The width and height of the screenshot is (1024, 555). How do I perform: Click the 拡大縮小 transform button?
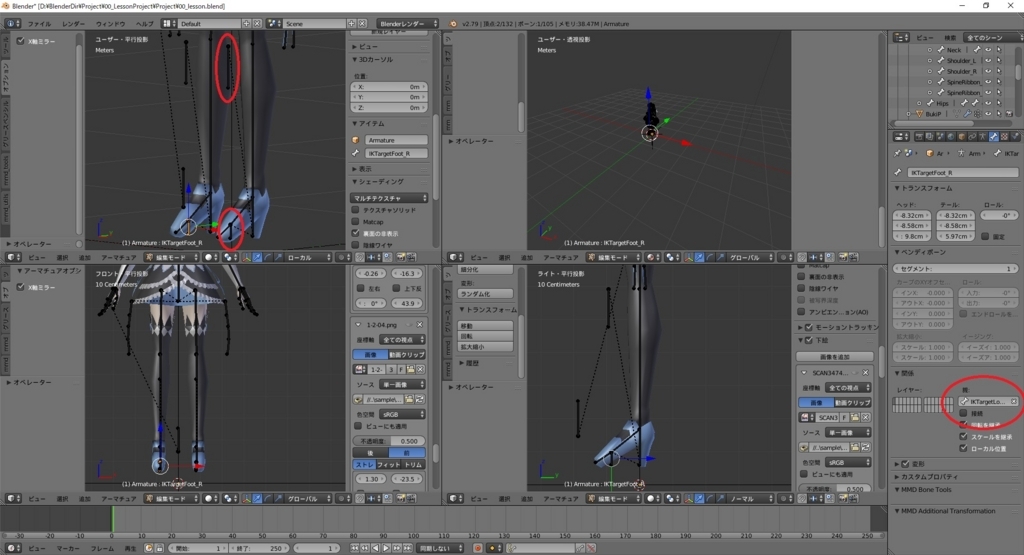point(485,347)
